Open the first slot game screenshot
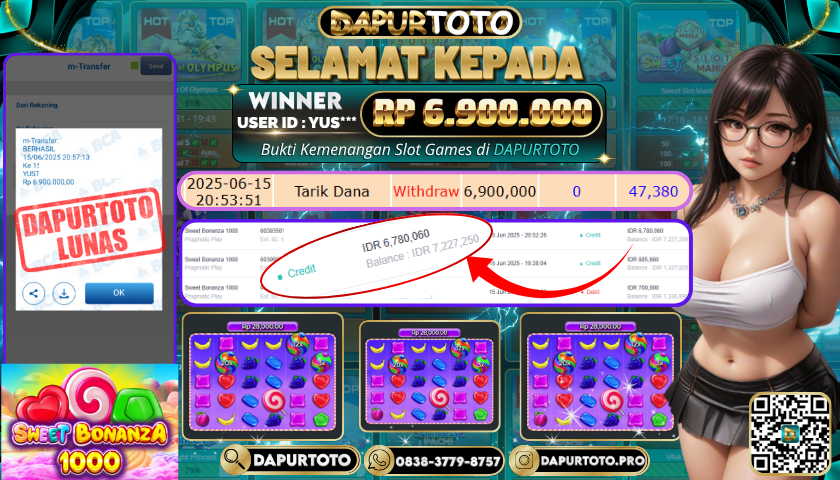Screen dimensions: 840x480 (x=262, y=376)
